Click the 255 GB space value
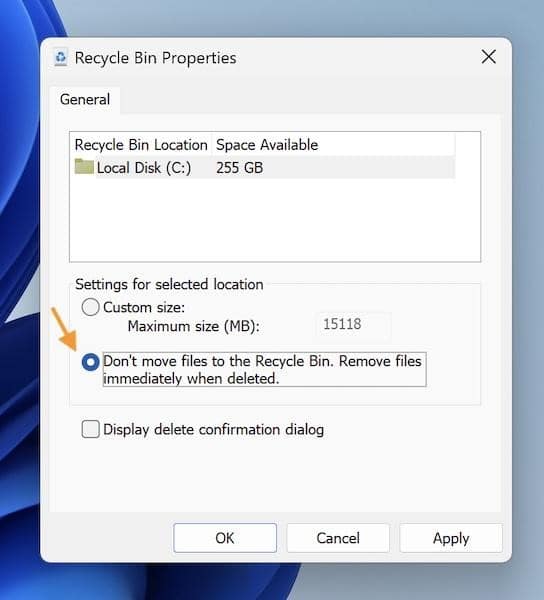This screenshot has height=600, width=544. coord(239,168)
